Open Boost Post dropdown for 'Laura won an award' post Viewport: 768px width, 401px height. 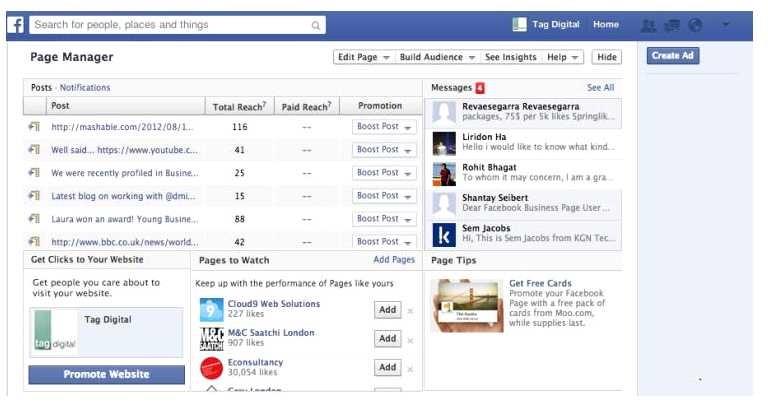click(384, 219)
